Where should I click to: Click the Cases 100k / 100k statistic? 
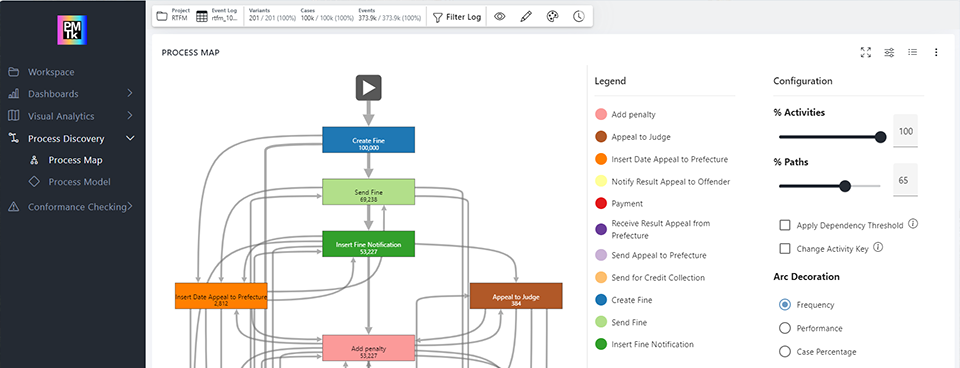pyautogui.click(x=327, y=15)
